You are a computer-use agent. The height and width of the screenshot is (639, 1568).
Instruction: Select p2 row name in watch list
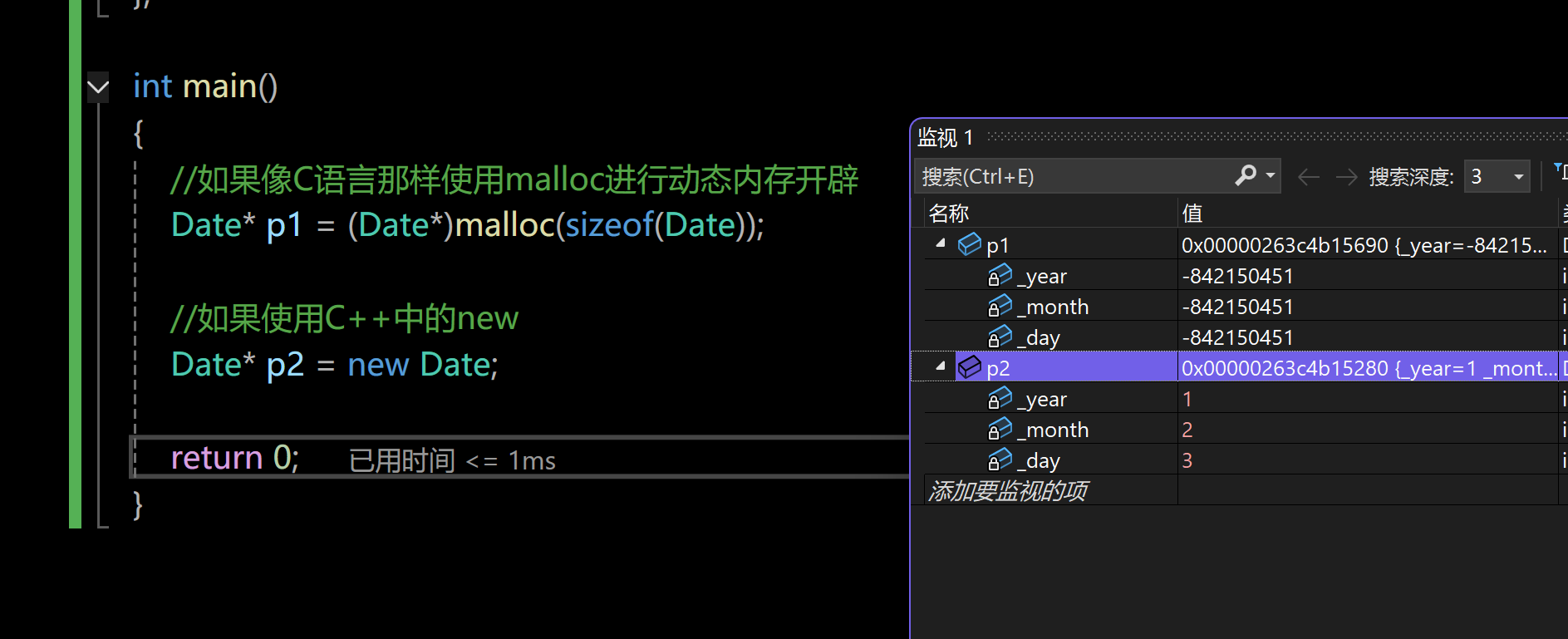998,368
